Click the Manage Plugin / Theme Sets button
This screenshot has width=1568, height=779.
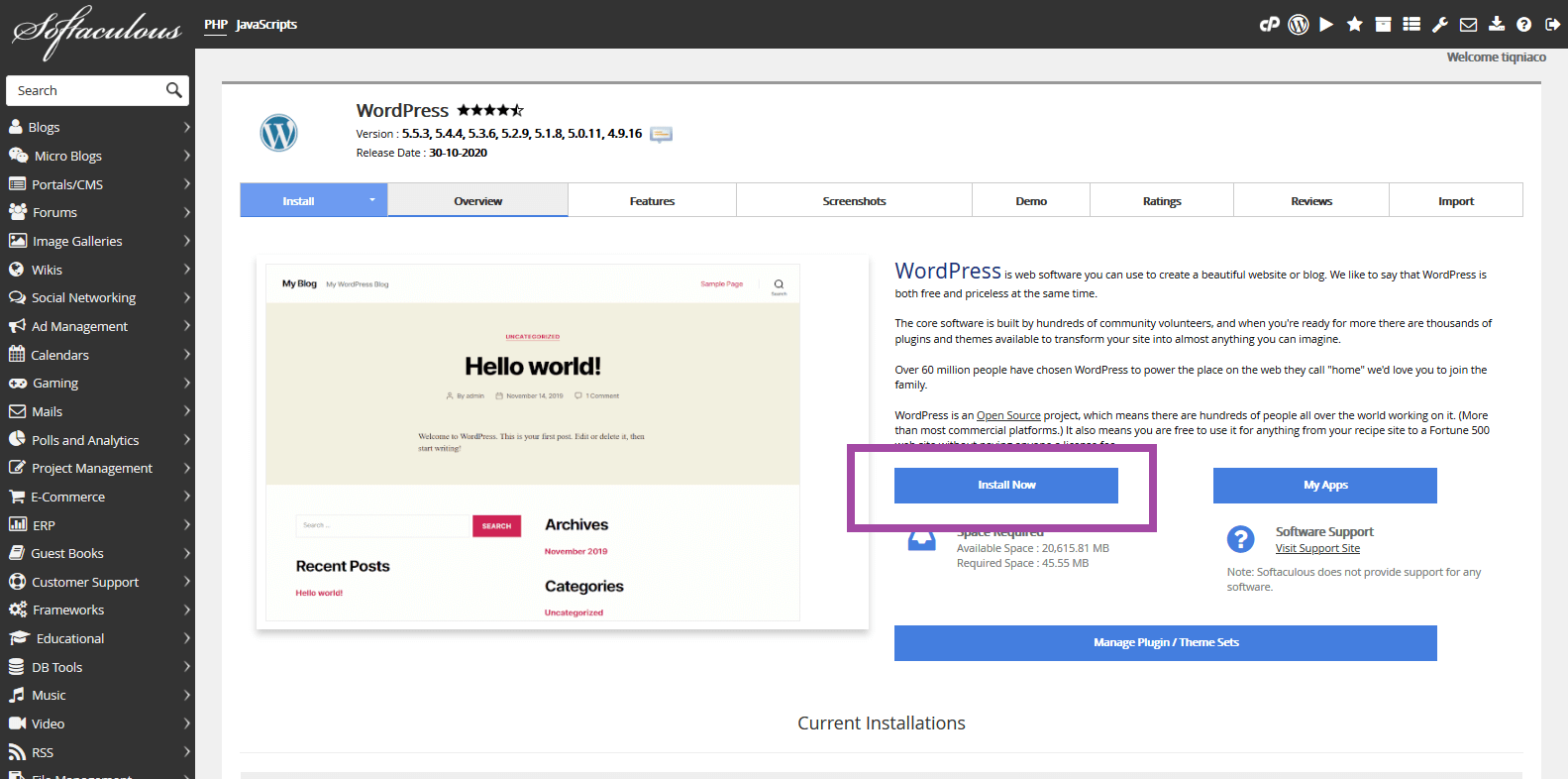tap(1165, 643)
